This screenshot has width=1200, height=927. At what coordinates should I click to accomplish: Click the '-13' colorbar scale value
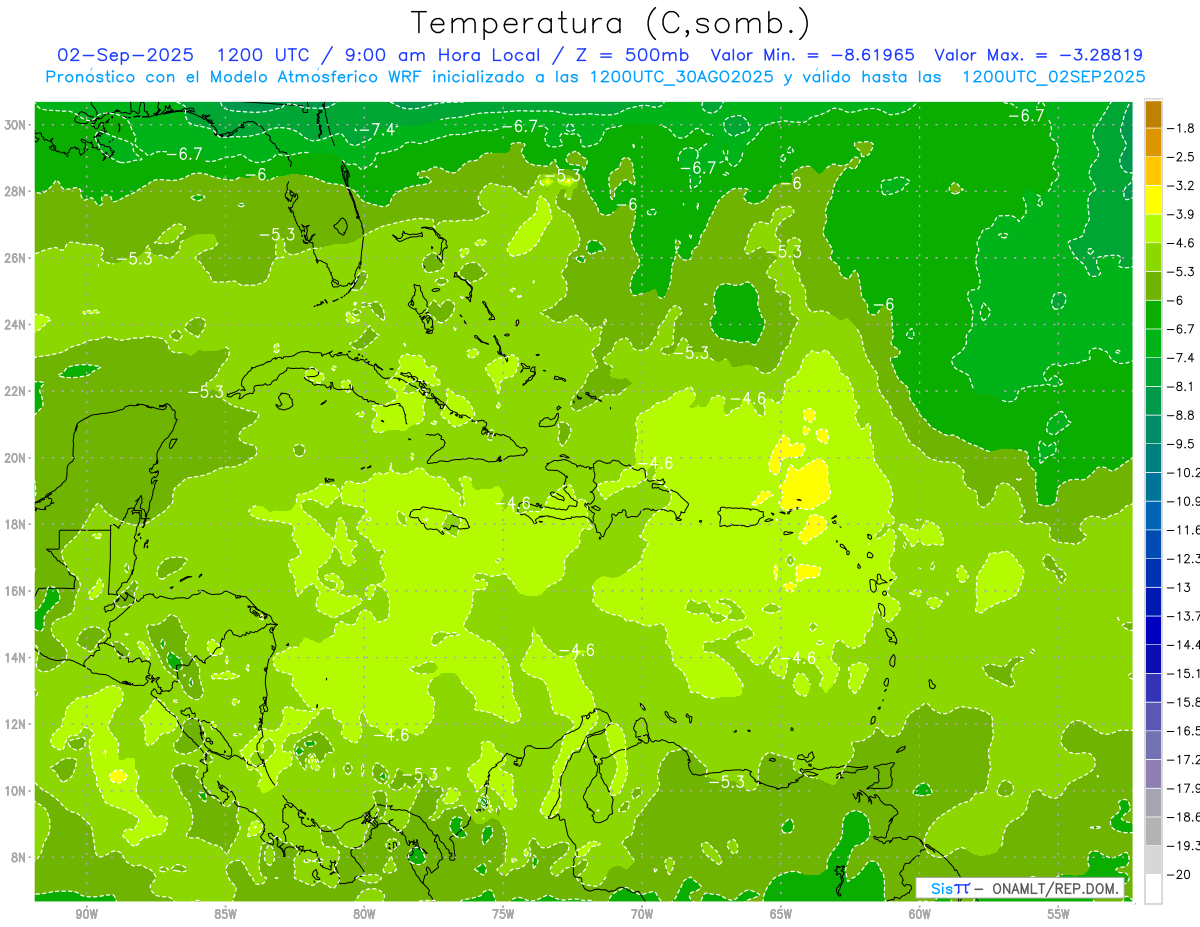coord(1180,587)
